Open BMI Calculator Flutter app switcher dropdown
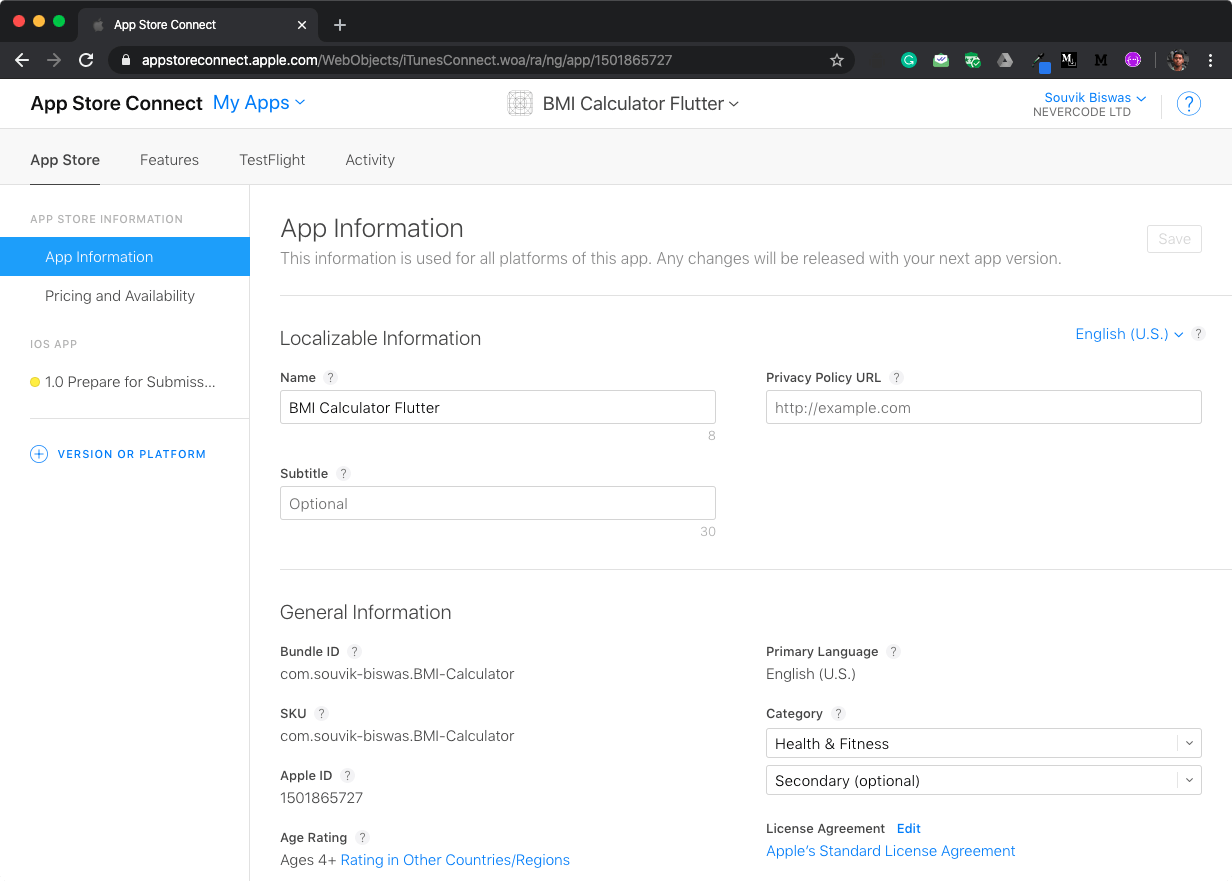 point(640,103)
